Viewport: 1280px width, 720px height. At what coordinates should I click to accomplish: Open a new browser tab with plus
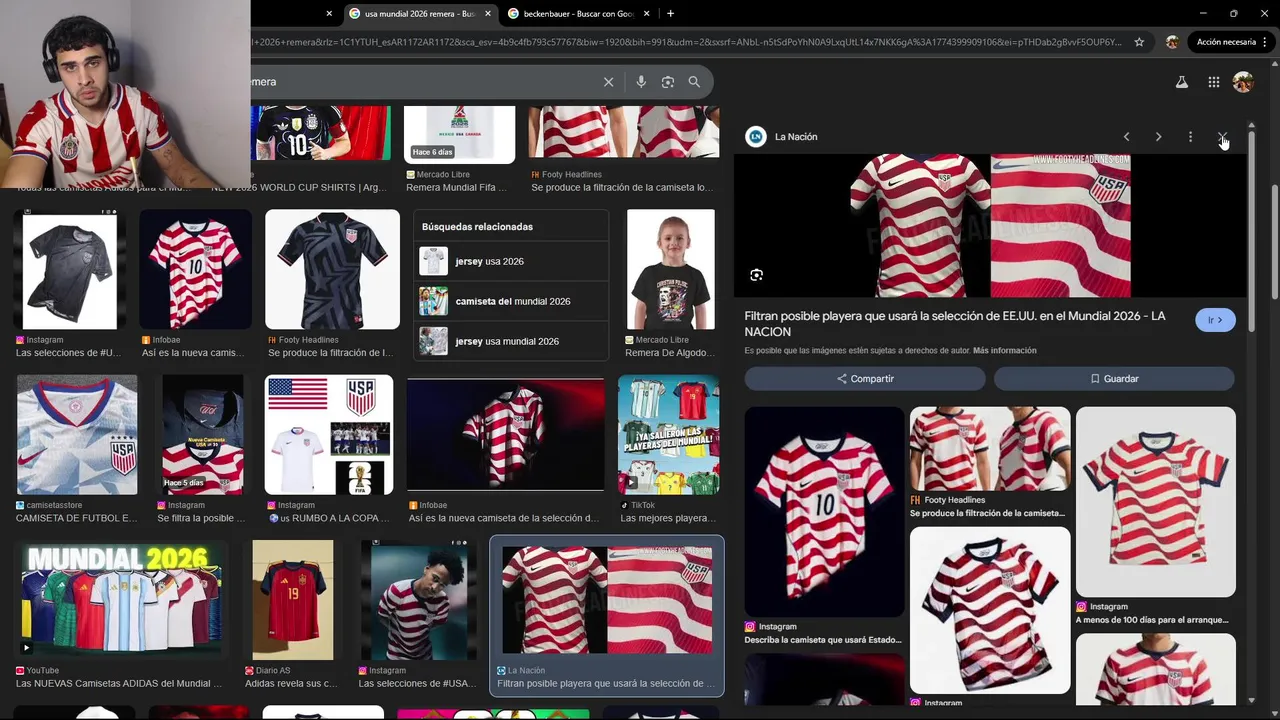(670, 13)
